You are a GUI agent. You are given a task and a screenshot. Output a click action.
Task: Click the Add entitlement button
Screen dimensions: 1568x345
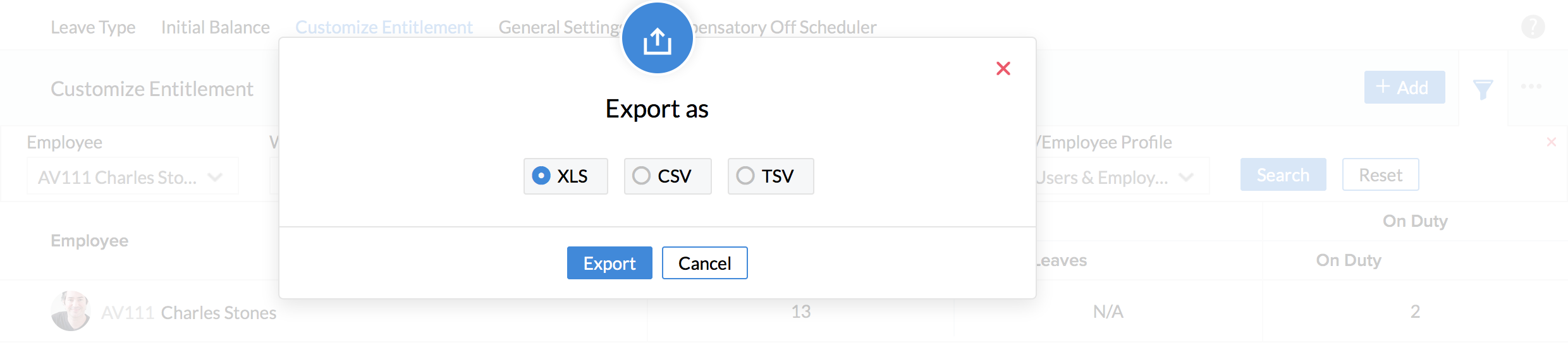[1404, 87]
